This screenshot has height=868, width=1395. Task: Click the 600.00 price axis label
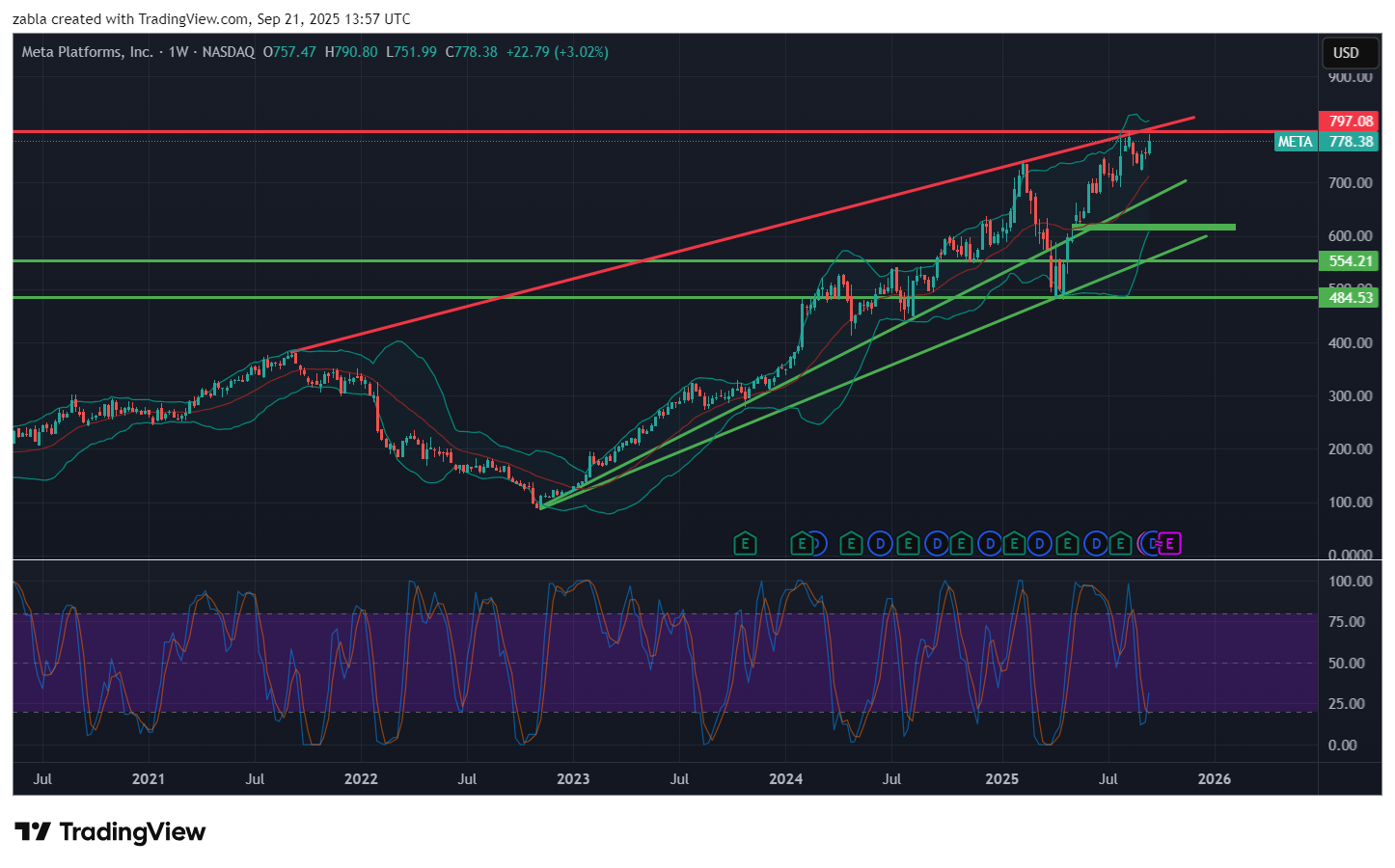coord(1351,236)
